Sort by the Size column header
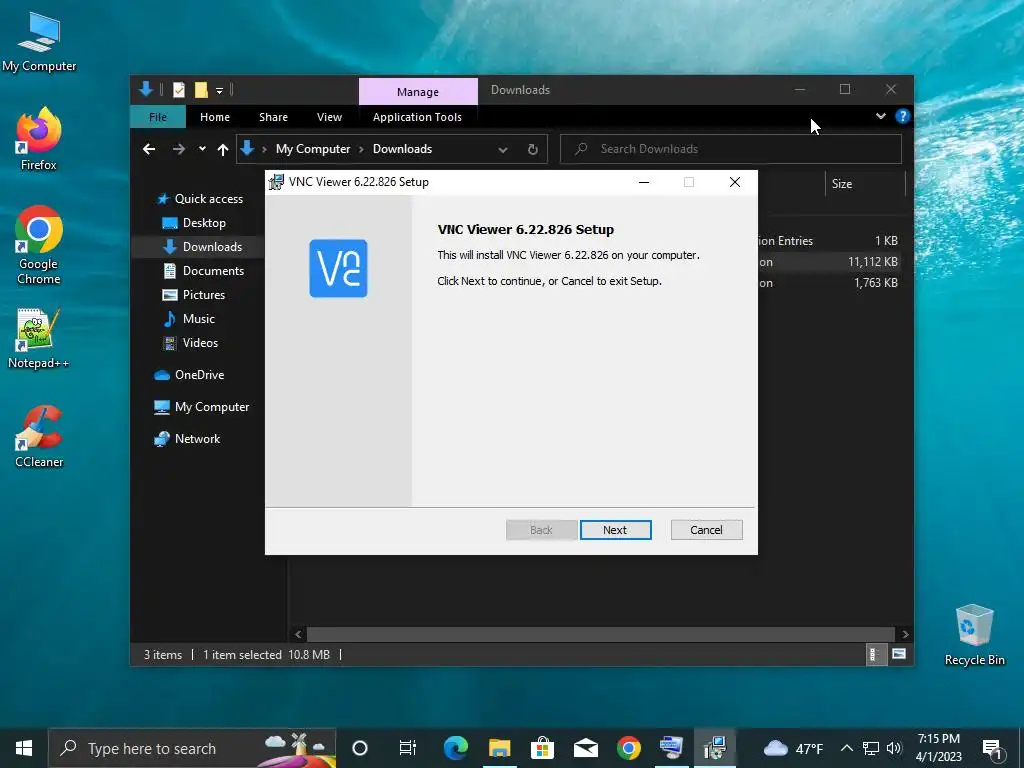Viewport: 1024px width, 768px height. (865, 184)
